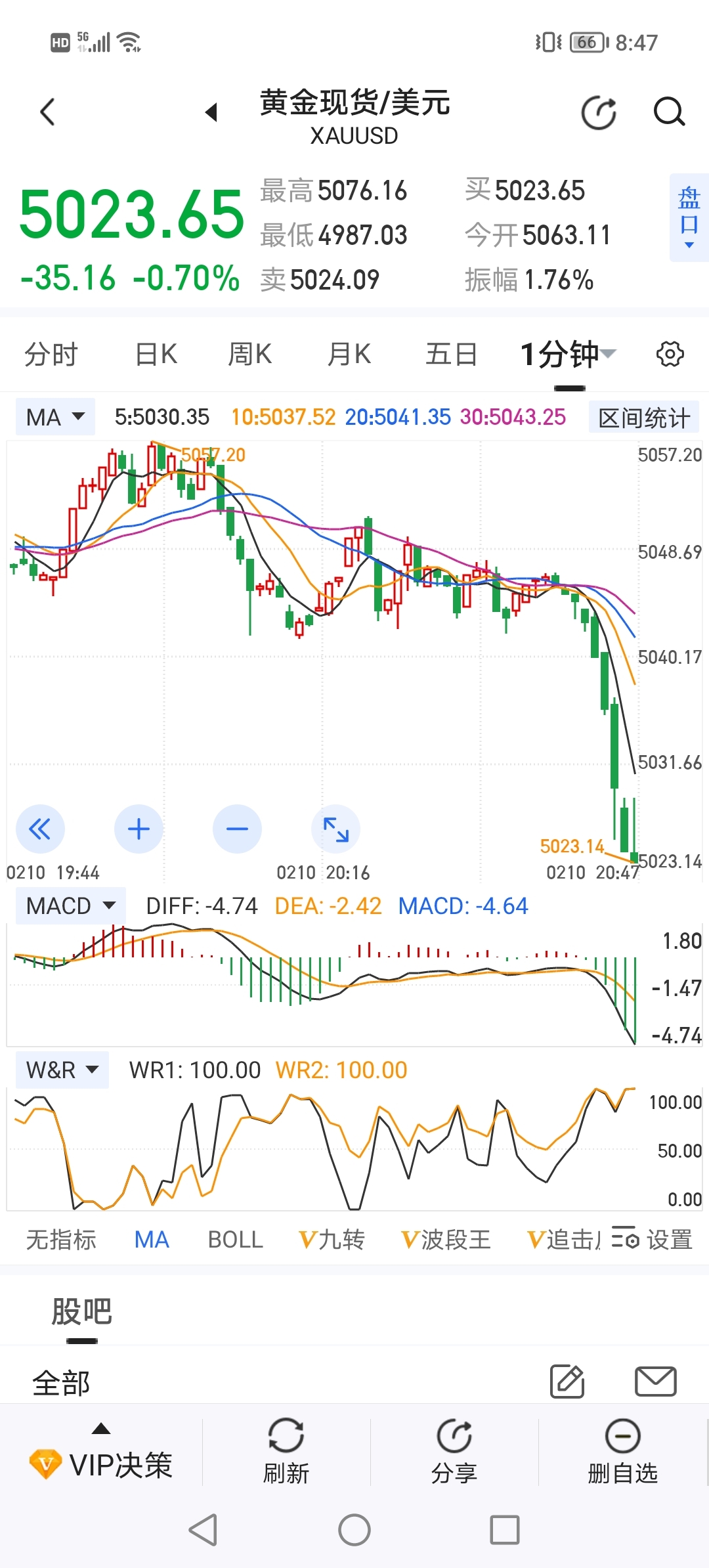
Task: Choose MA overlay in bottom indicator row
Action: pyautogui.click(x=152, y=1240)
